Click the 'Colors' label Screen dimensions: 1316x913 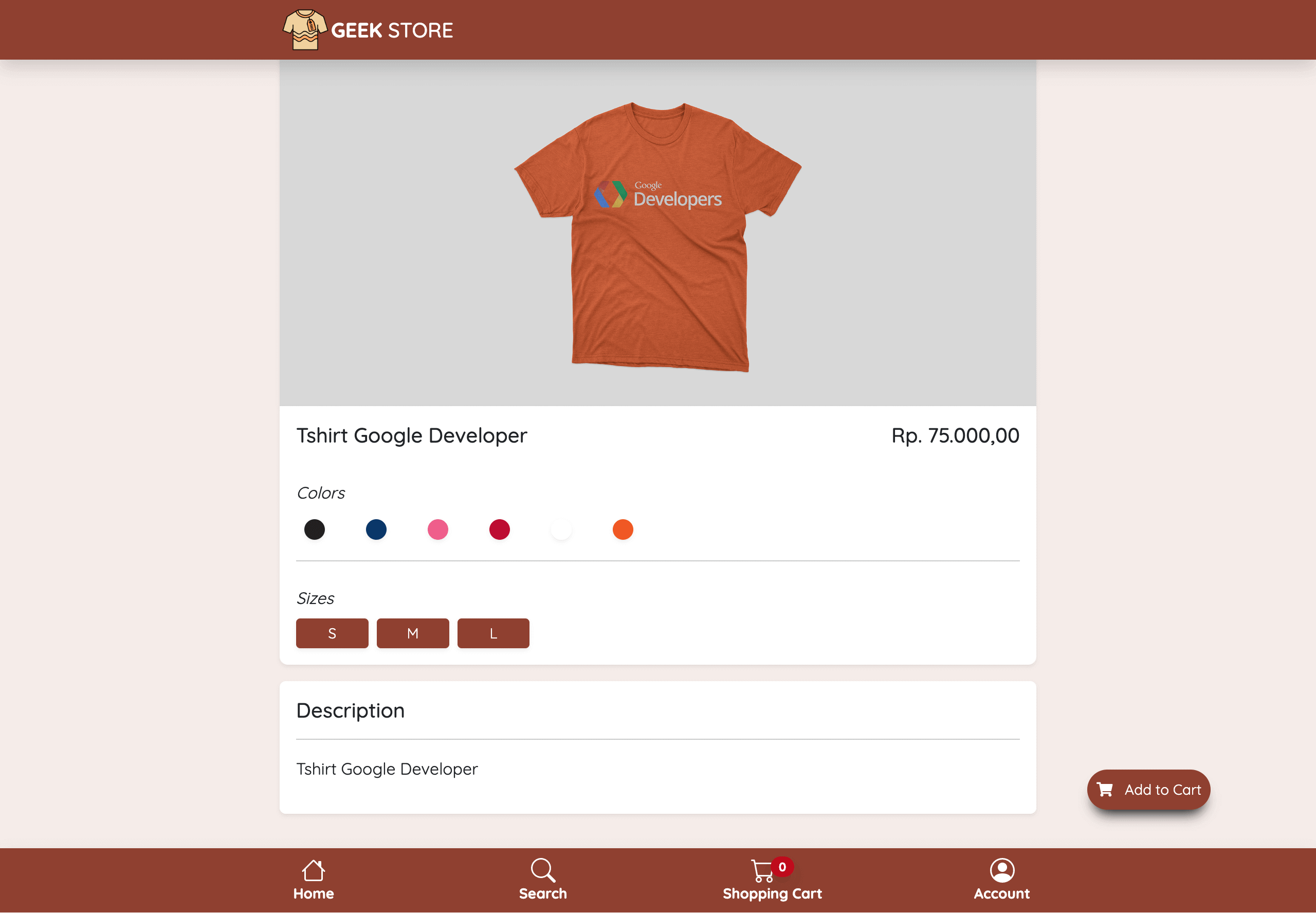(x=321, y=493)
